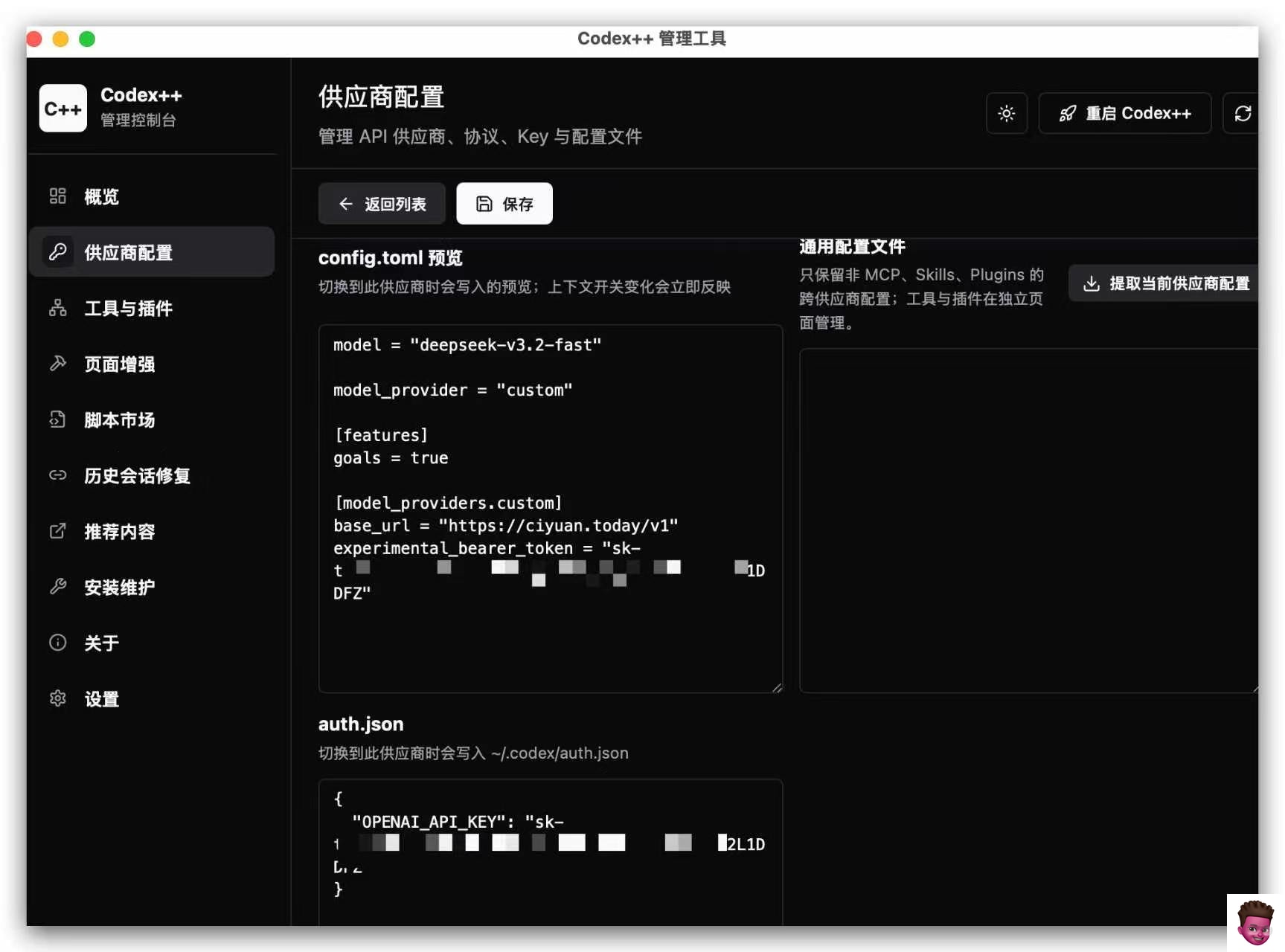Click the "OPENAI_API_KEY" line in auth.json
The height and width of the screenshot is (952, 1285).
[x=457, y=822]
